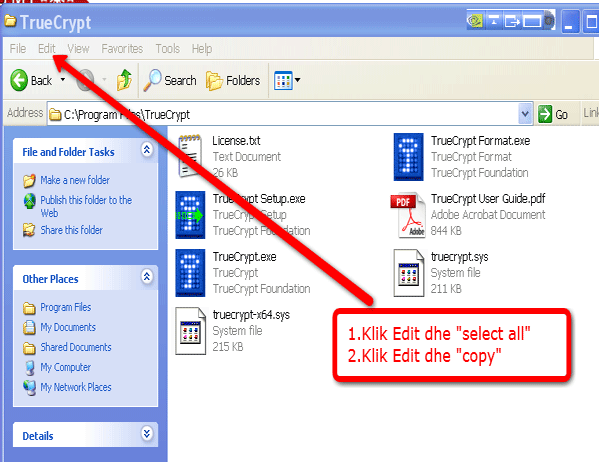Screen dimensions: 599x462
Task: Go to Program Files link
Action: click(66, 307)
